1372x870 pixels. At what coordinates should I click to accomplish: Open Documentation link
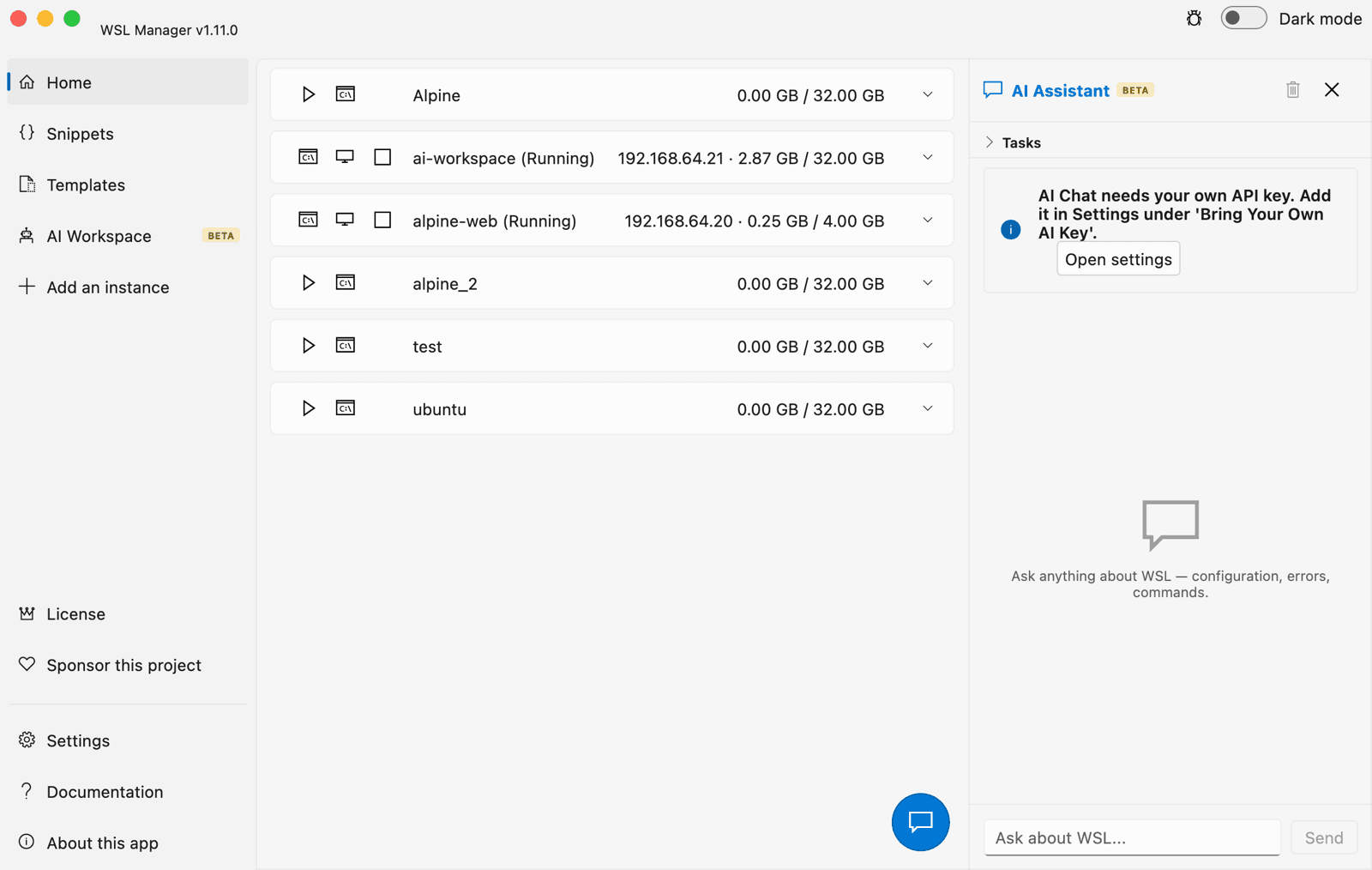pos(128,792)
